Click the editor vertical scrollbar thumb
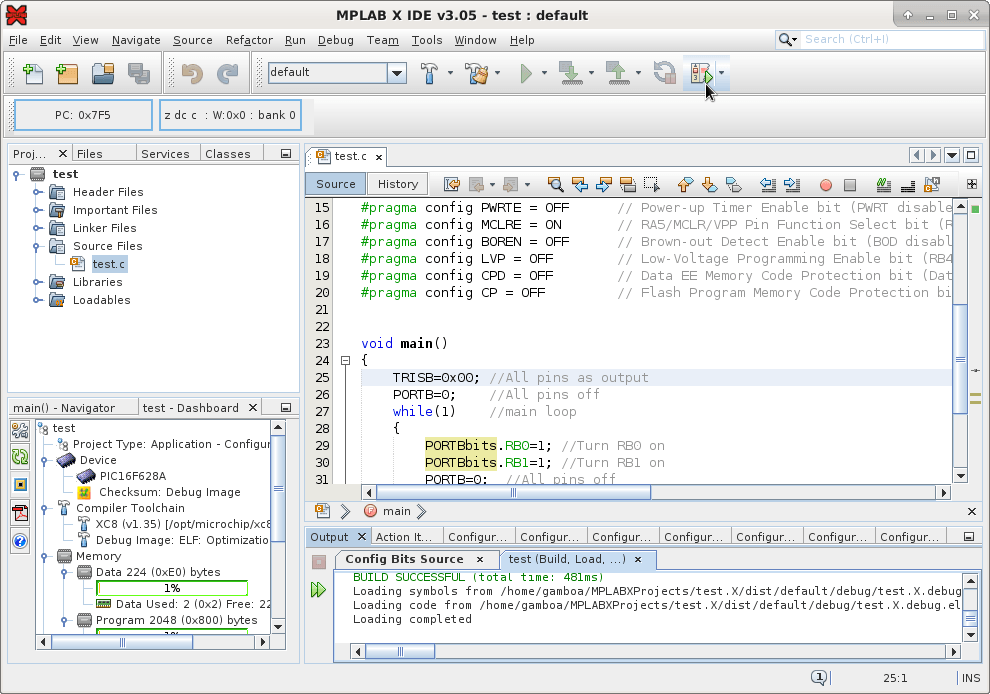The width and height of the screenshot is (990, 694). 960,359
